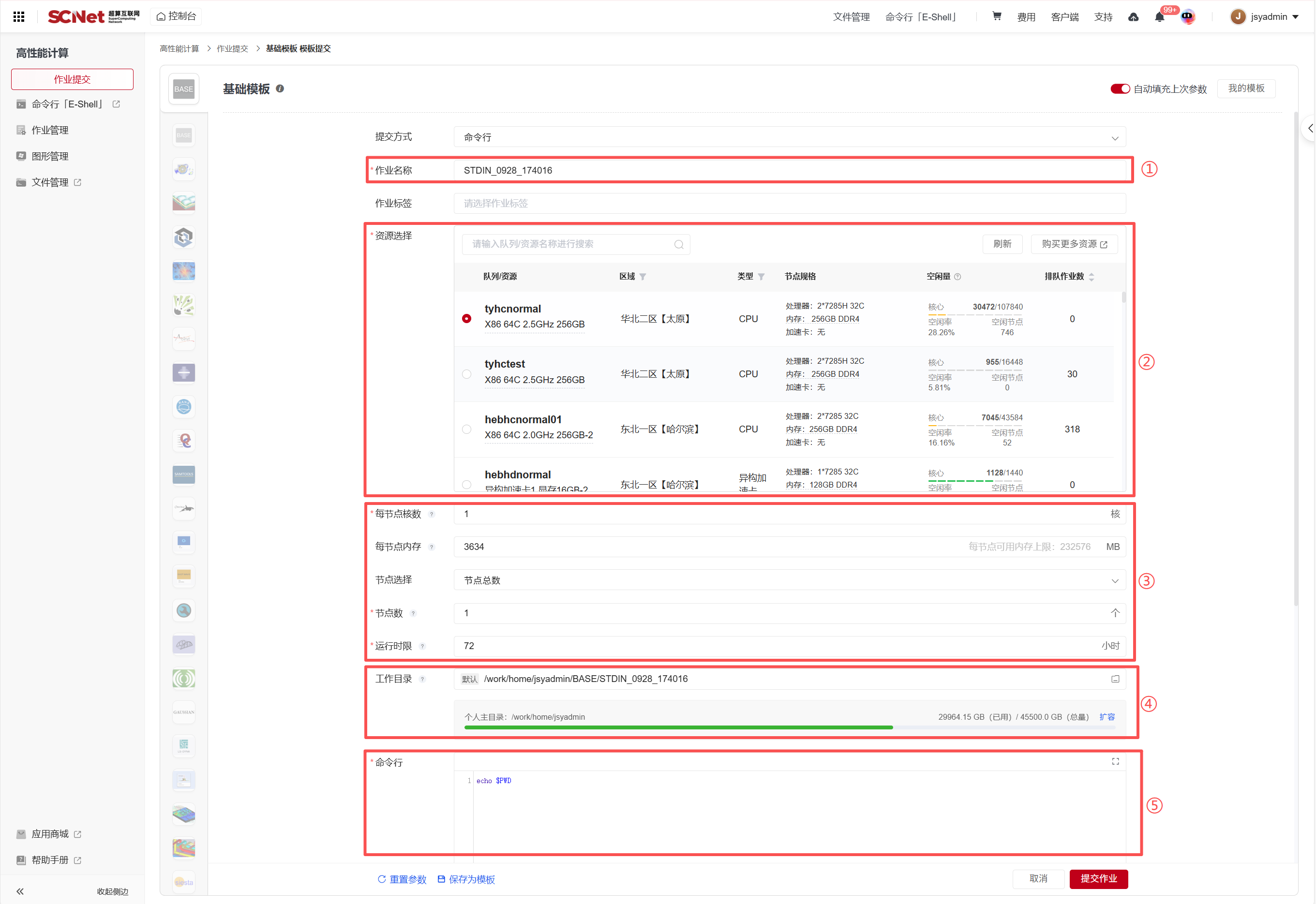Open the app grid launcher icon

coord(19,16)
